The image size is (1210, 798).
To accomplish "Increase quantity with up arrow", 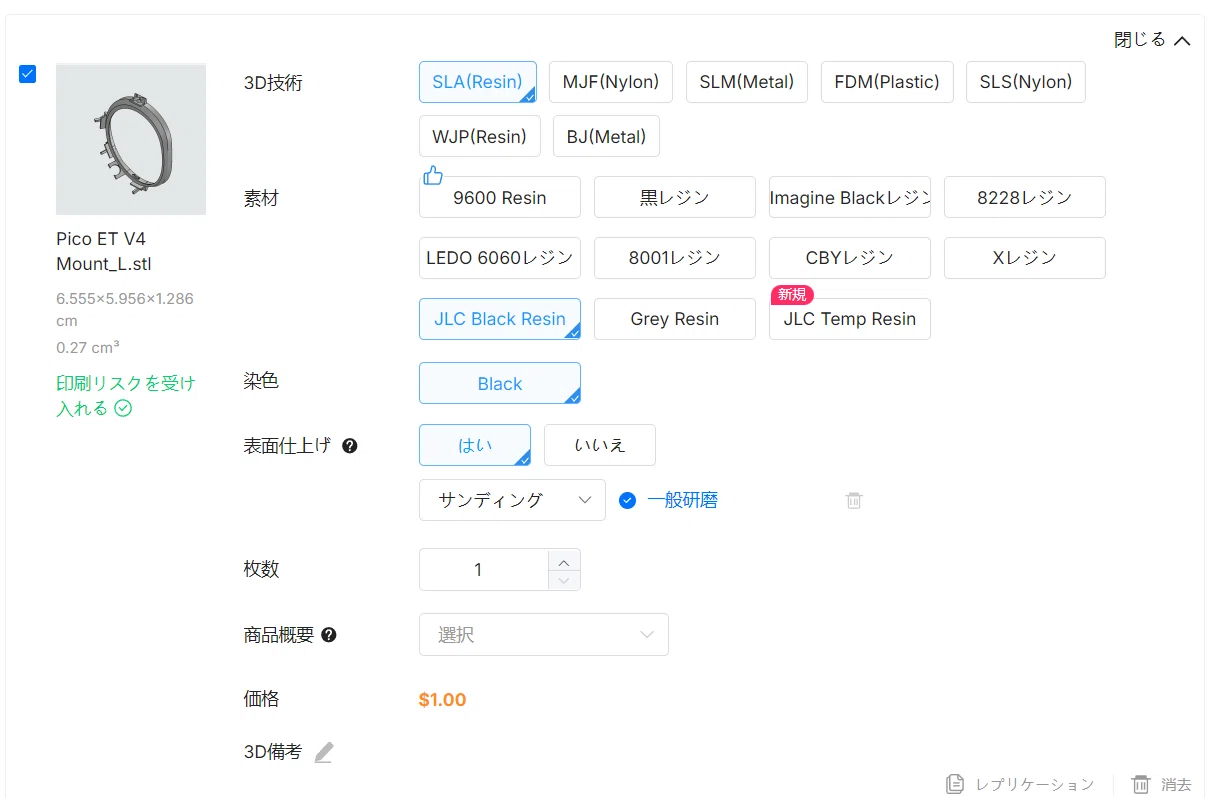I will [564, 560].
